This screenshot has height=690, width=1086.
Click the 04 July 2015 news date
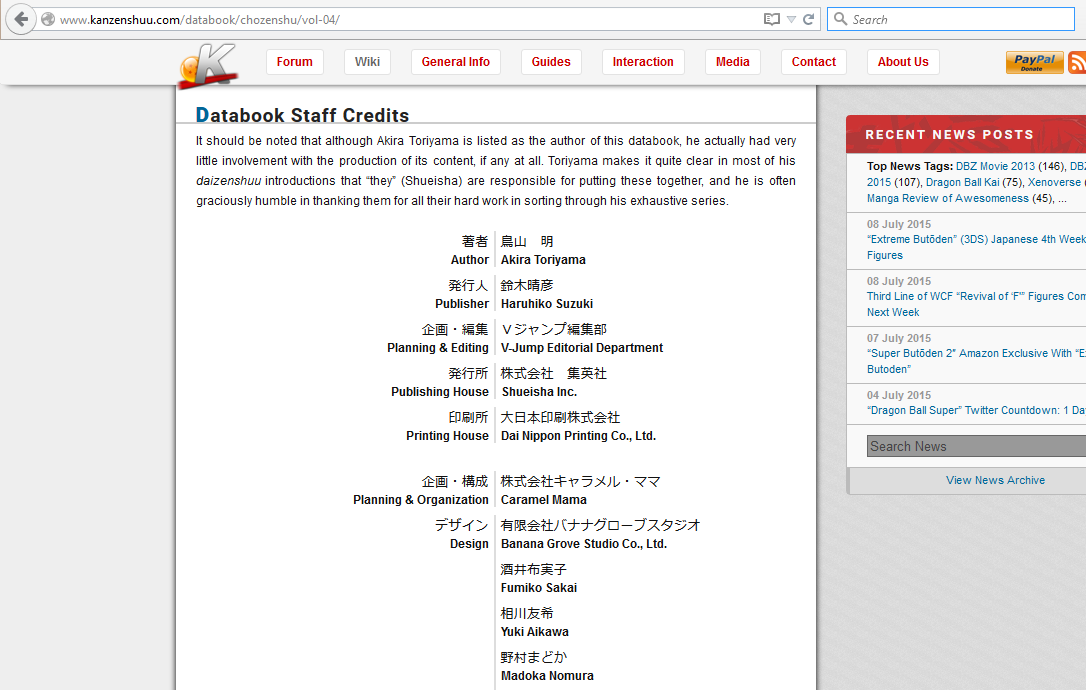click(899, 395)
